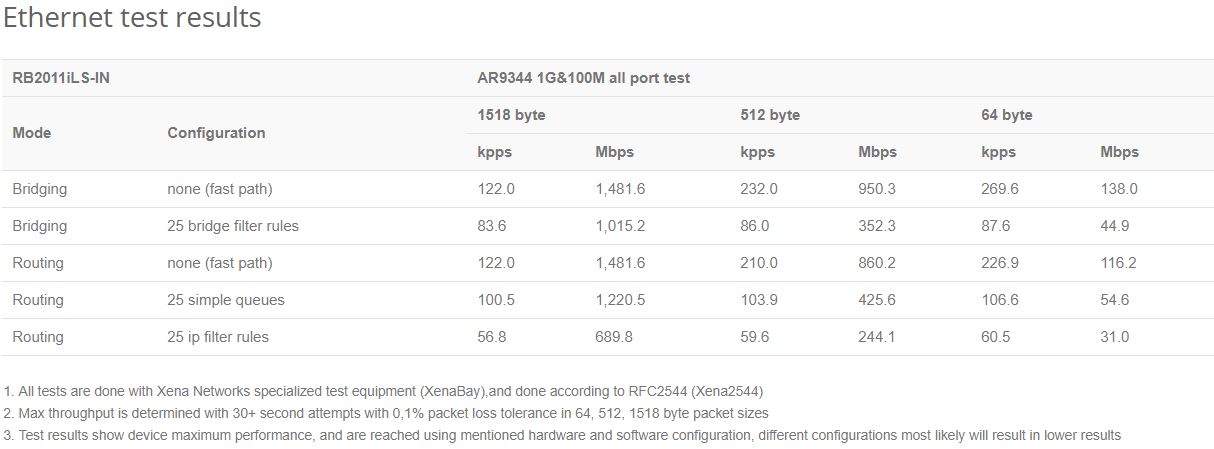Image resolution: width=1214 pixels, height=449 pixels.
Task: Select the RB2011iLS-IN model header cell
Action: coord(61,78)
